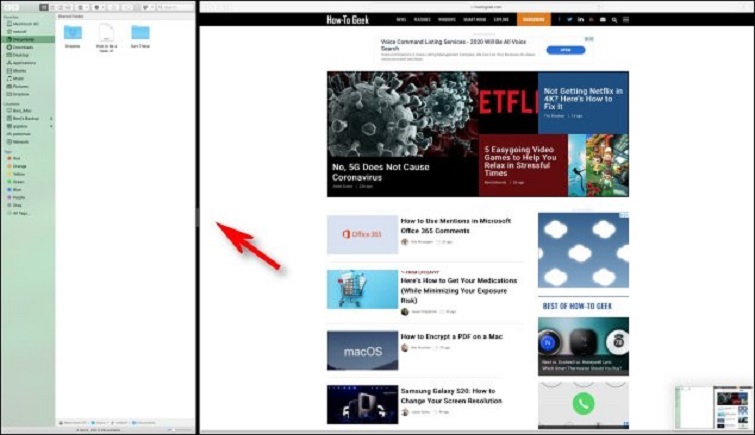Click the blue Open button in the ad
The image size is (755, 435).
567,49
